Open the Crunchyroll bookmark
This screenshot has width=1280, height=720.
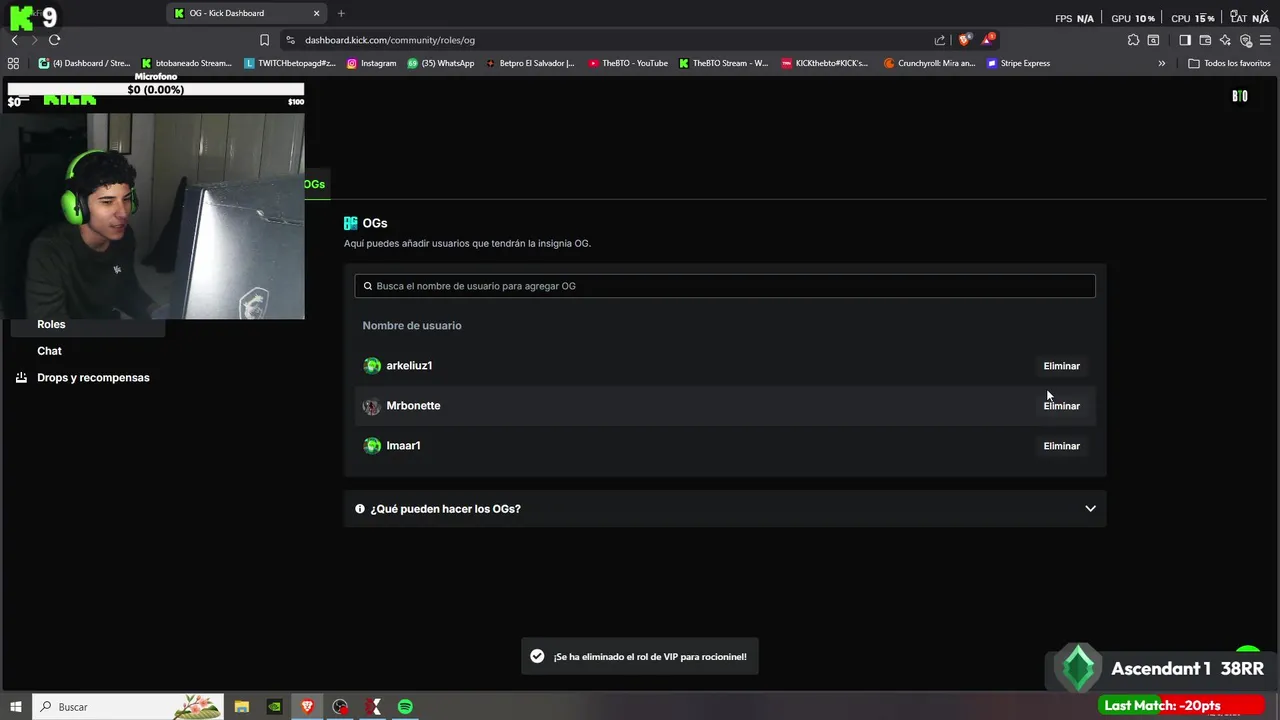click(x=929, y=63)
